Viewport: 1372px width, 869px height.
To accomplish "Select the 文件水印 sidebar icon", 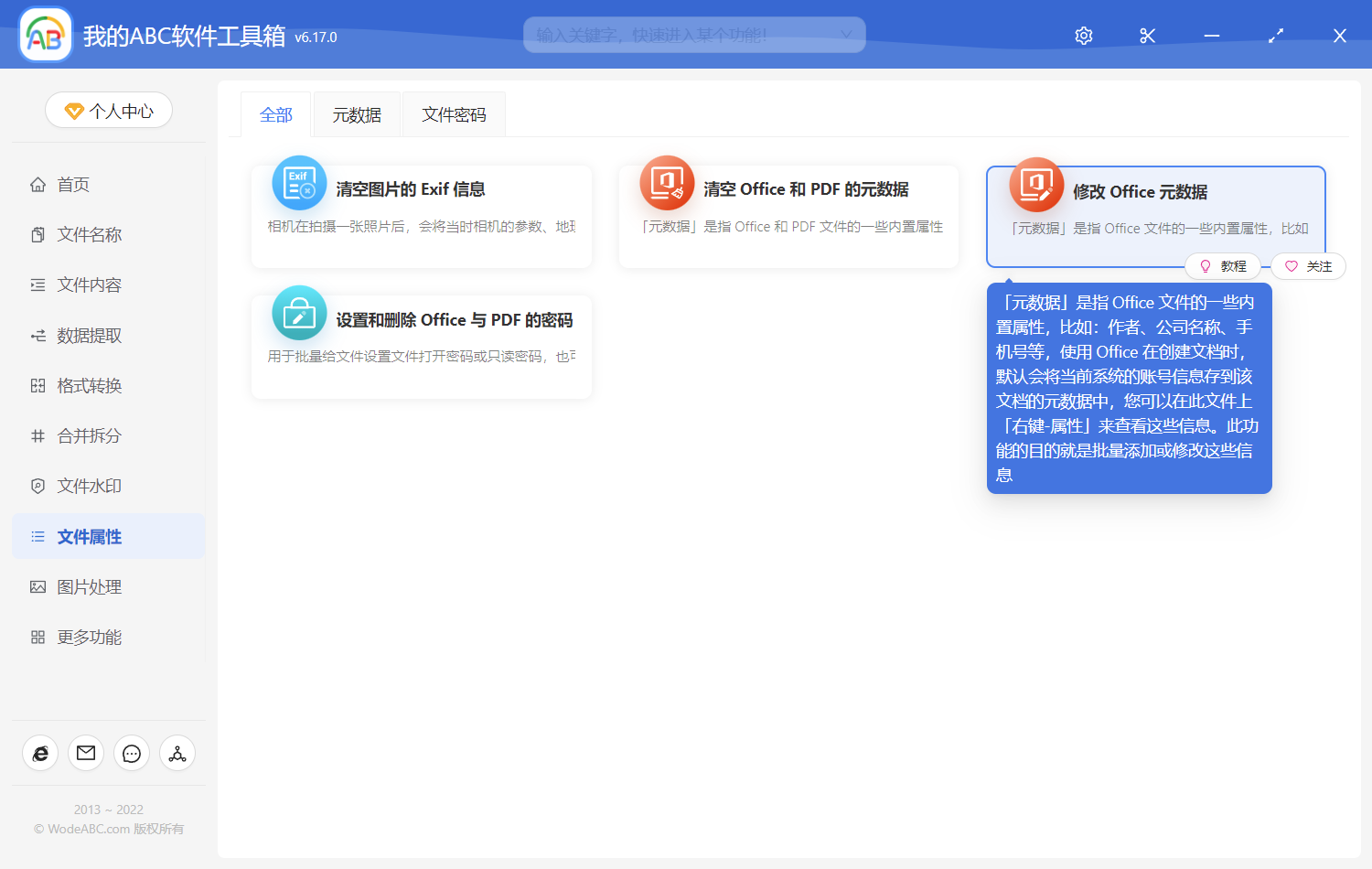I will (37, 486).
